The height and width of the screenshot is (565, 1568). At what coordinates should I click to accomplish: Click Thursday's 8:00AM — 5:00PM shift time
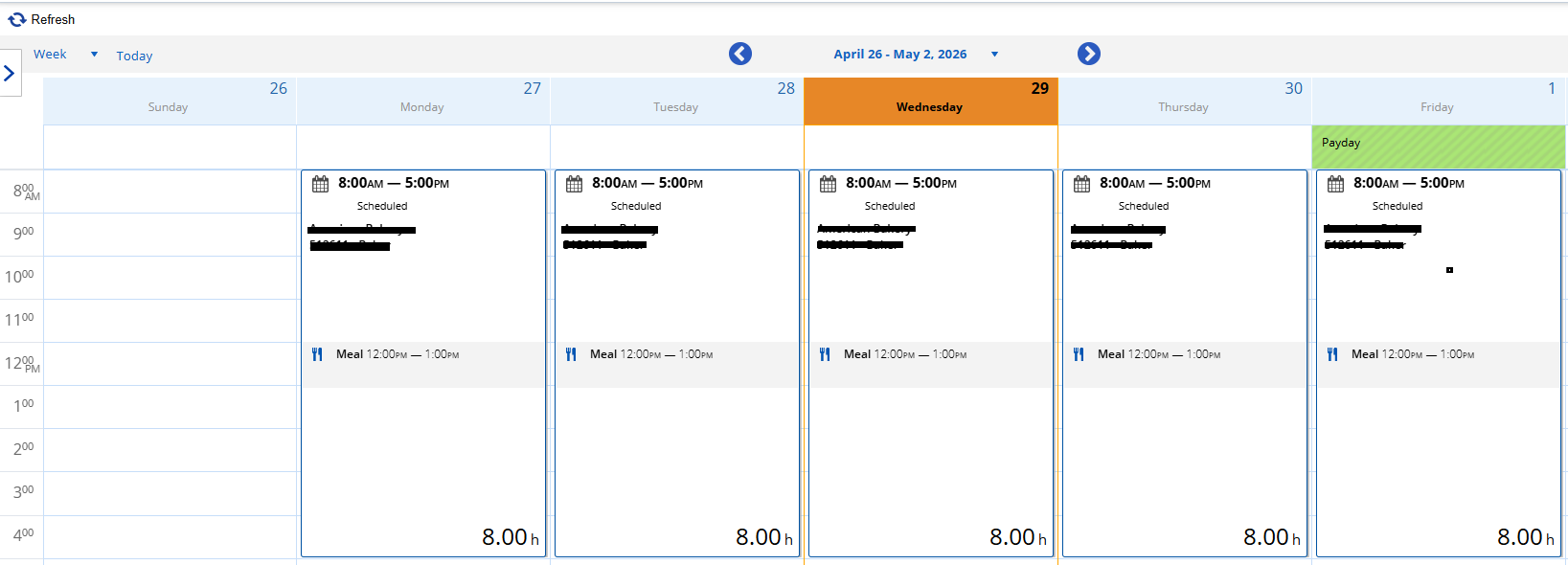1155,183
